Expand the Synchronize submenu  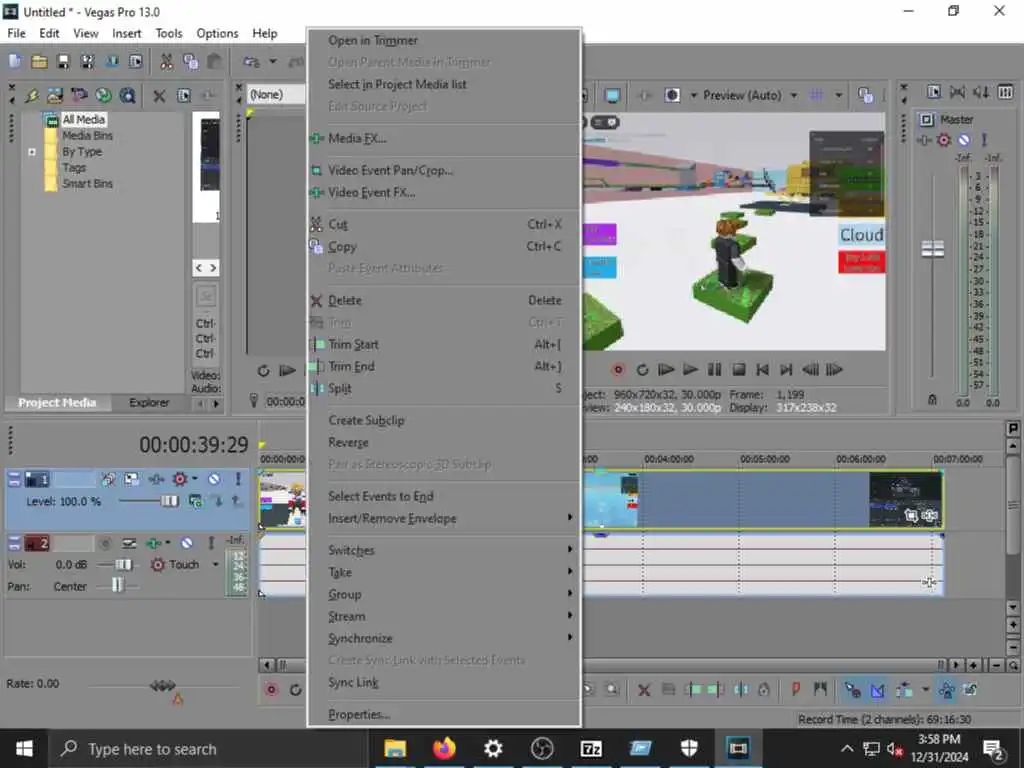[x=444, y=638]
